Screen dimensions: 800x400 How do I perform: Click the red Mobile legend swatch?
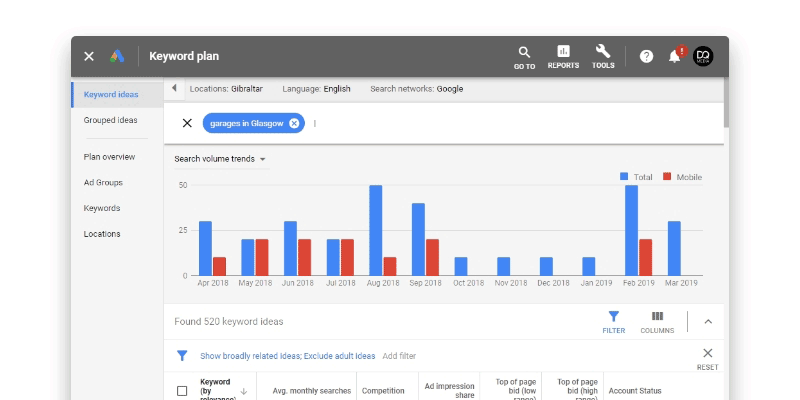coord(667,177)
